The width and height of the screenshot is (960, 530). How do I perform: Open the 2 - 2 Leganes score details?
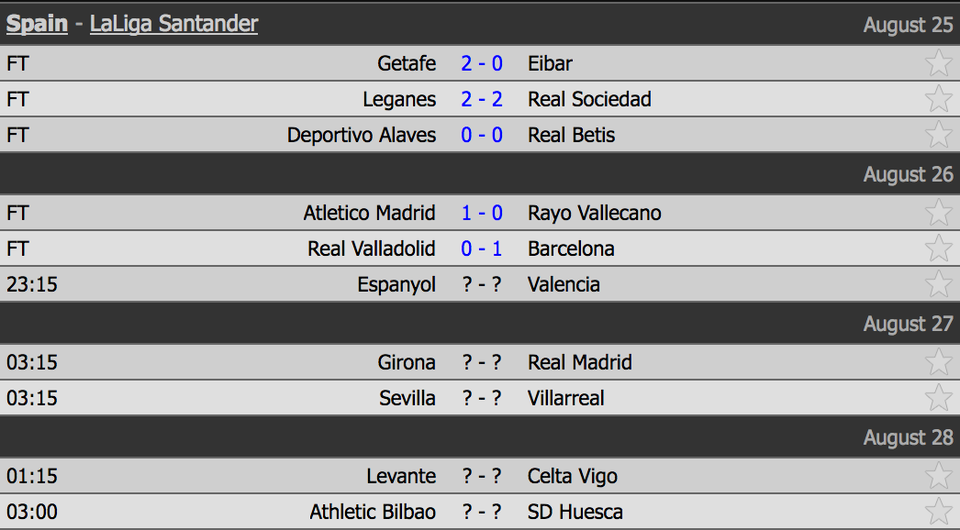[482, 99]
